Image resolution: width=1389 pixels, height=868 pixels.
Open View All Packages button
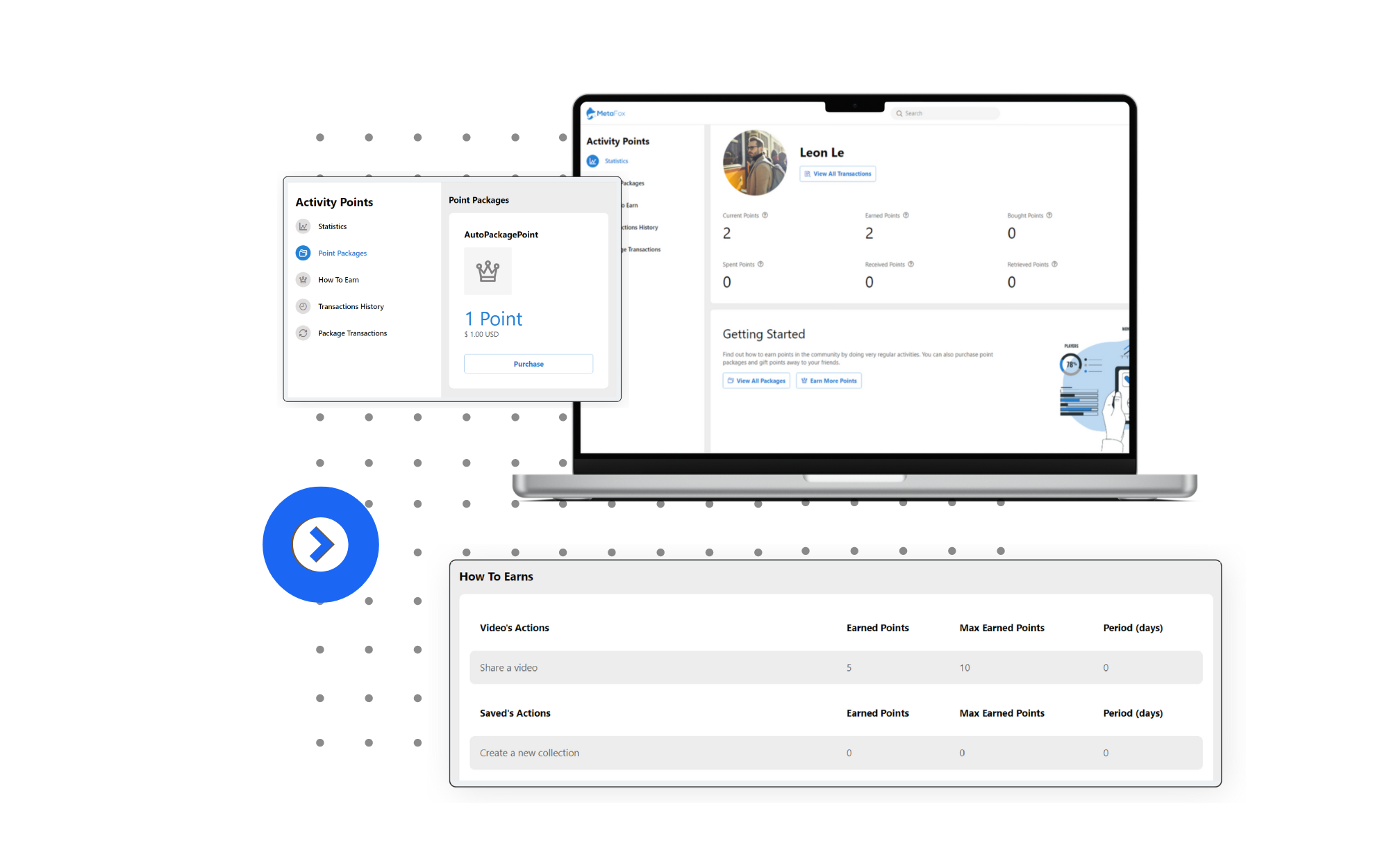coord(756,381)
